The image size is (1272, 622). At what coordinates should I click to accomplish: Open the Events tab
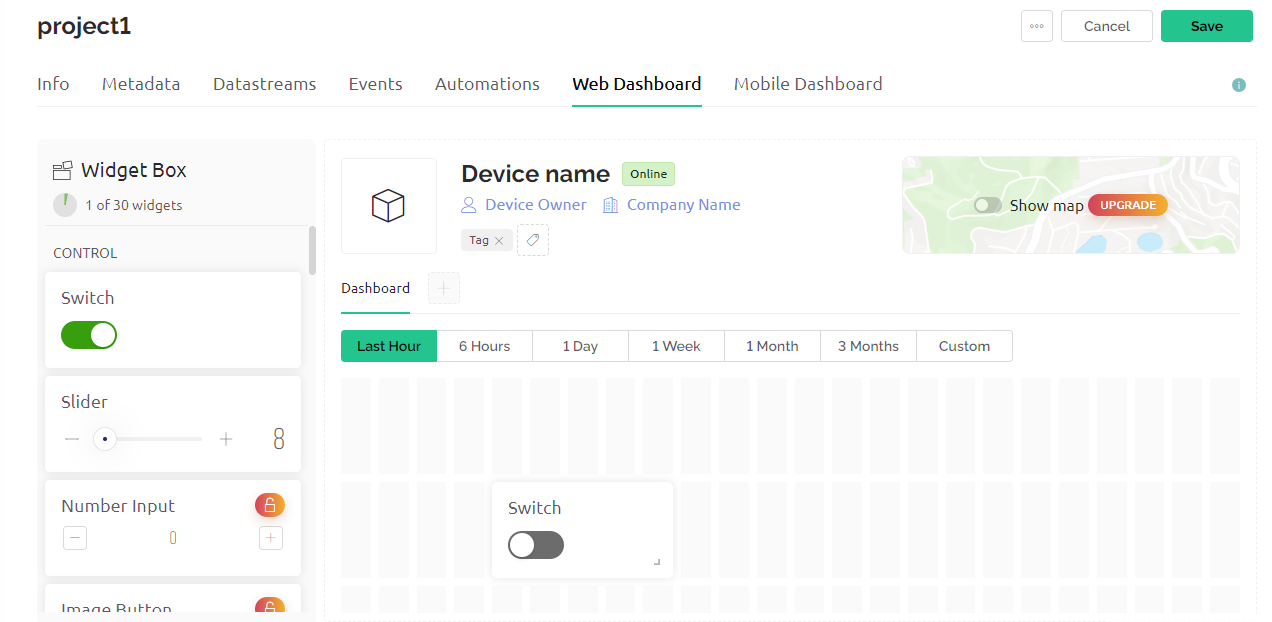376,84
